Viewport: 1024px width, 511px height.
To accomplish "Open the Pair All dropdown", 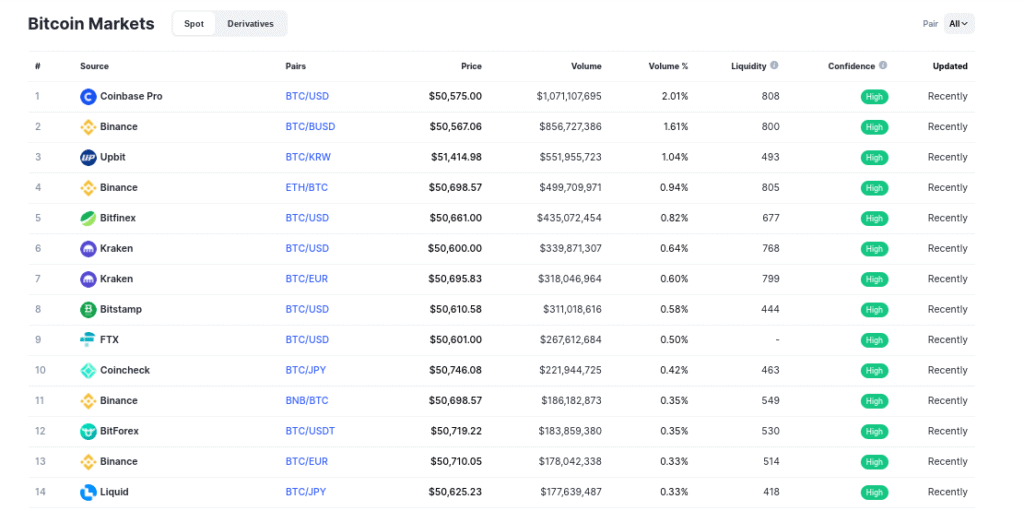I will (x=959, y=24).
